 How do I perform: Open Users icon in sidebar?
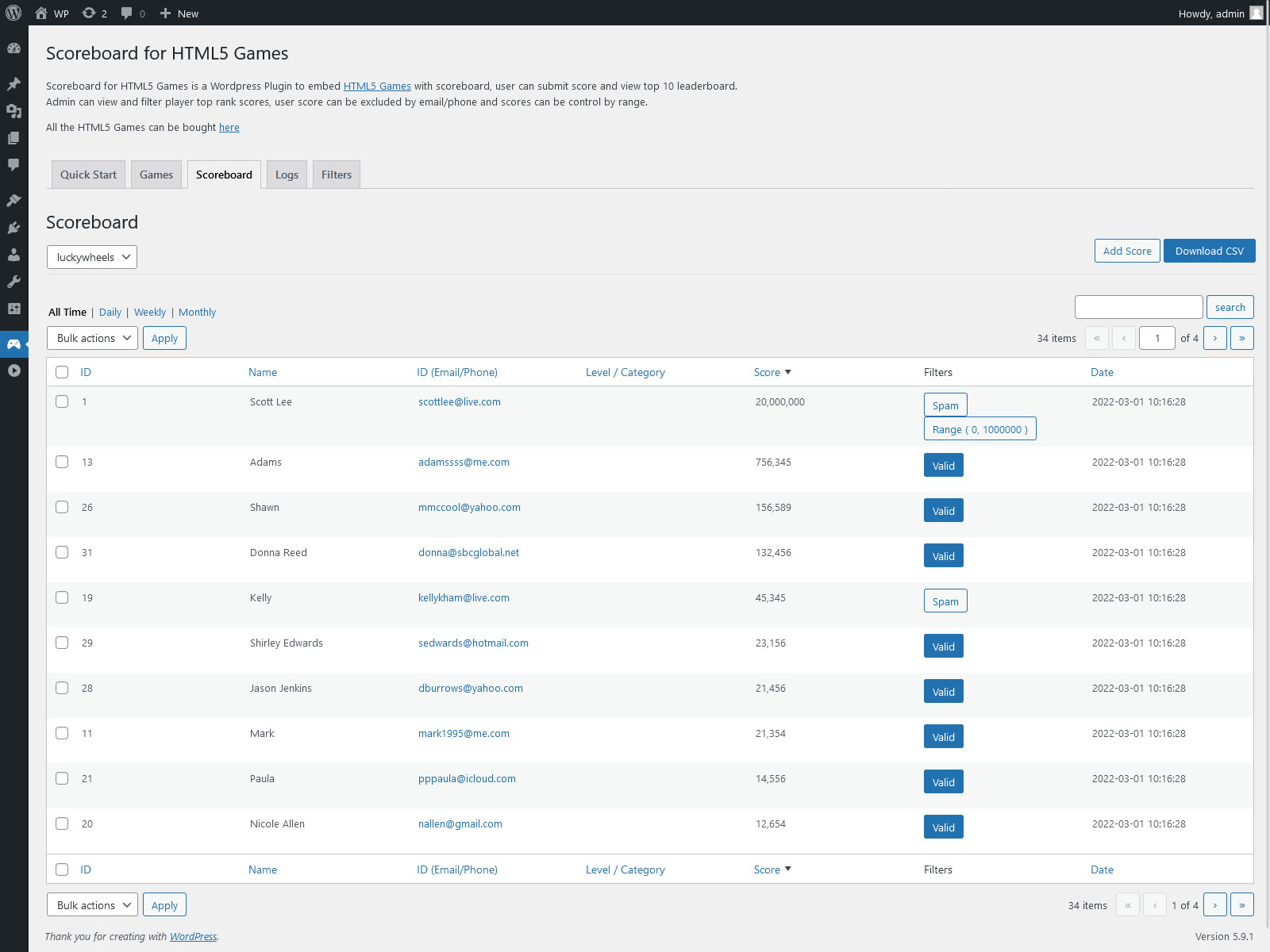pyautogui.click(x=13, y=255)
